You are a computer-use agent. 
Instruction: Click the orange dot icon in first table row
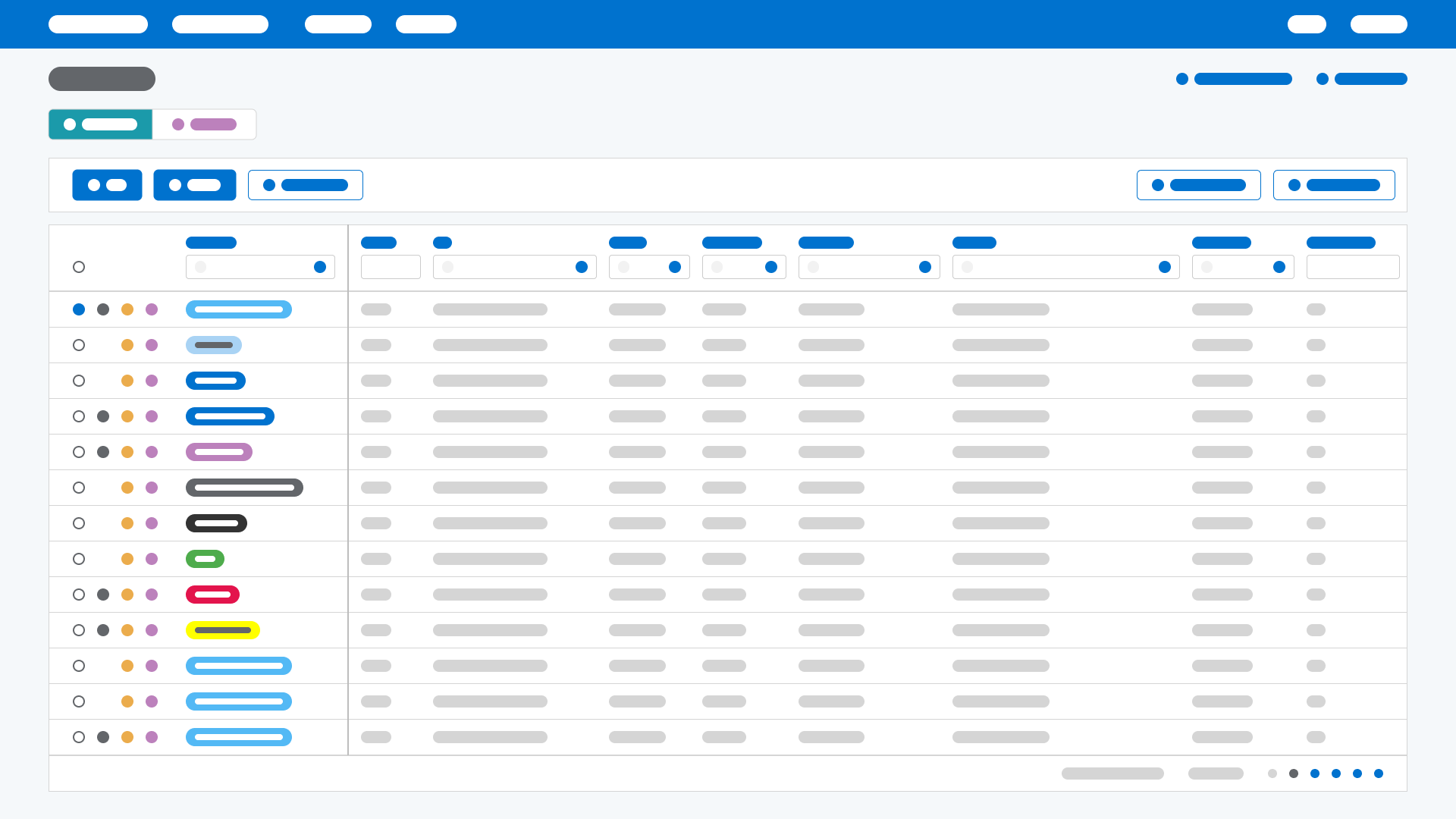tap(127, 309)
